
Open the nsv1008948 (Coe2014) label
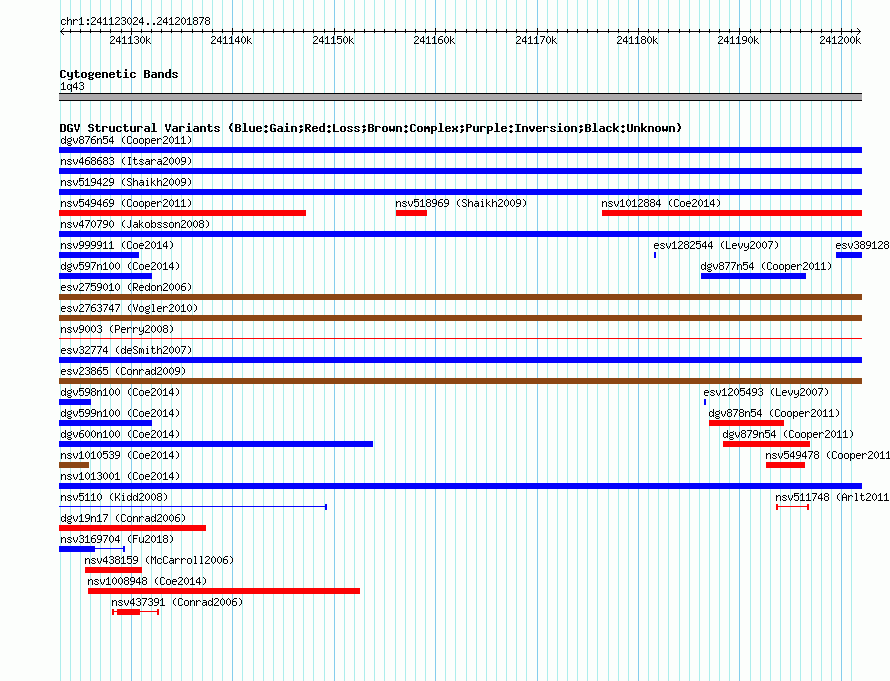pyautogui.click(x=147, y=581)
